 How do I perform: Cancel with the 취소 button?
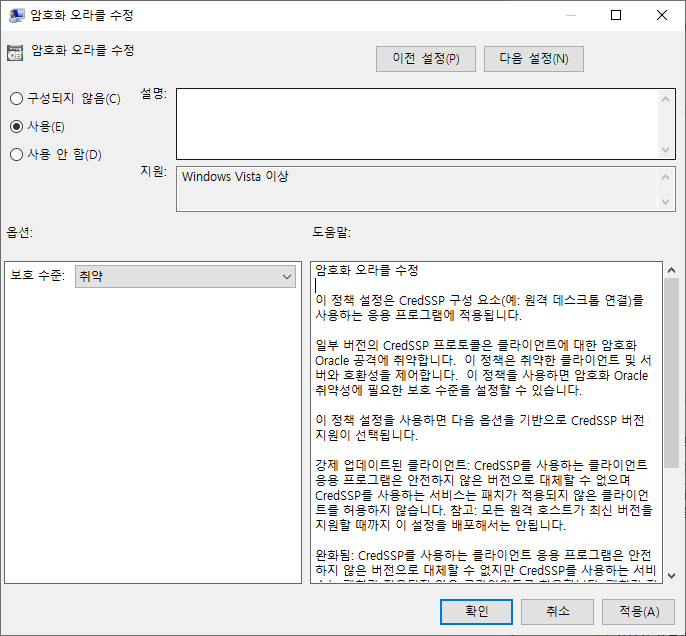coord(557,612)
